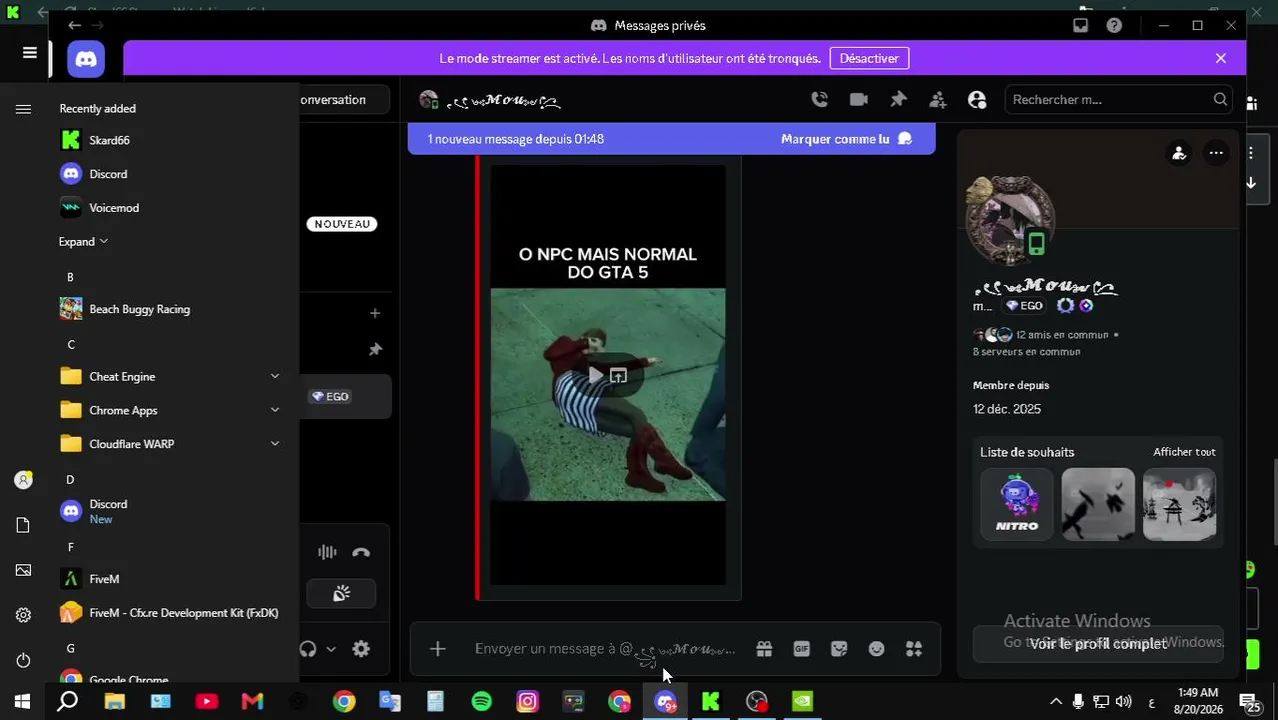Open the sticker picker
The width and height of the screenshot is (1278, 720).
(839, 649)
